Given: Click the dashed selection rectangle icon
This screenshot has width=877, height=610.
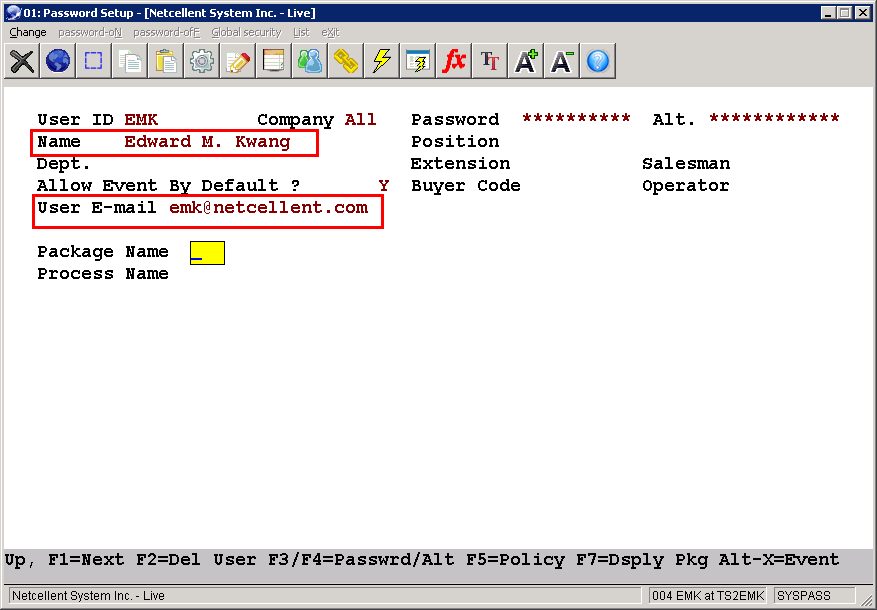Looking at the screenshot, I should point(93,61).
